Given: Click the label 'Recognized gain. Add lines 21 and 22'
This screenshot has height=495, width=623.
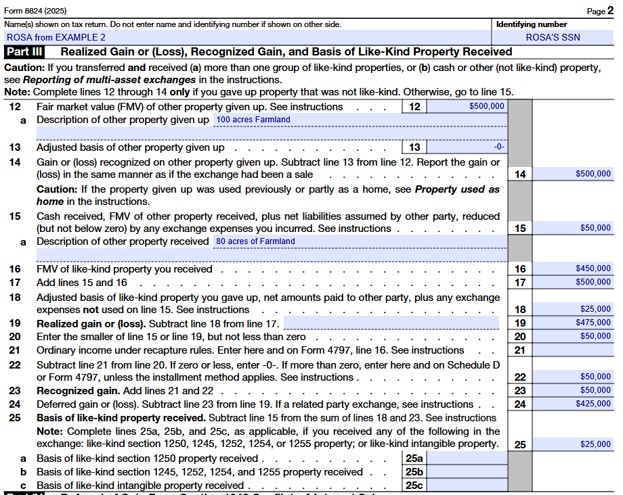Looking at the screenshot, I should pyautogui.click(x=125, y=391).
